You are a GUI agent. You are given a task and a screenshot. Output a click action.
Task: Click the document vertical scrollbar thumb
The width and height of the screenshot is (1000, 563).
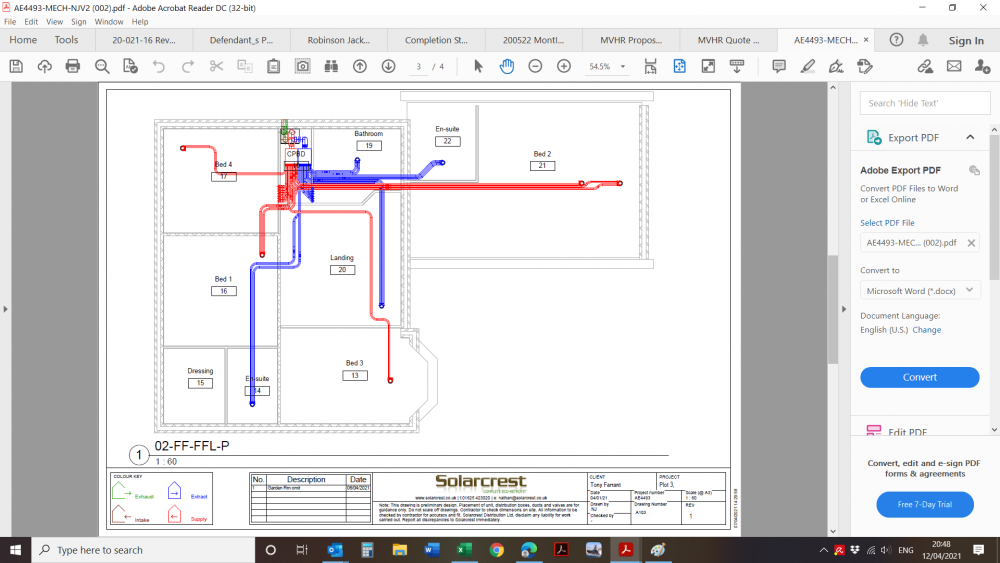pos(833,309)
